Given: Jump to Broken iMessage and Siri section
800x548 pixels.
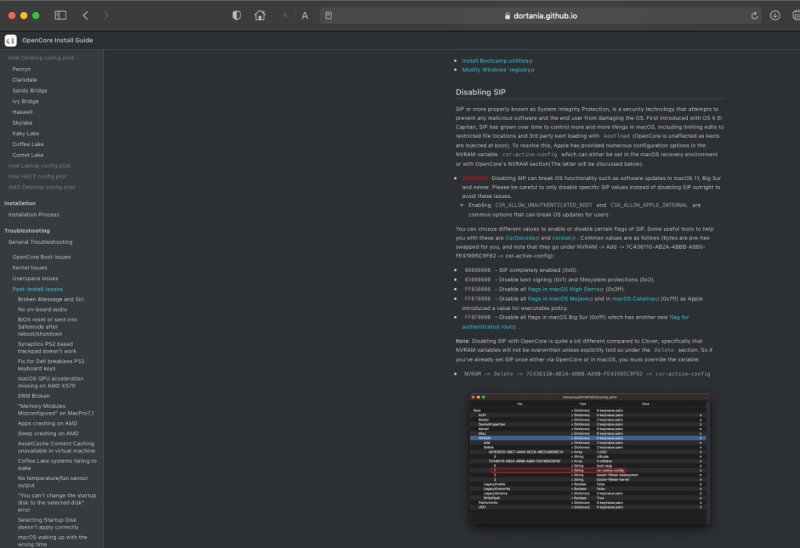Looking at the screenshot, I should click(x=51, y=300).
